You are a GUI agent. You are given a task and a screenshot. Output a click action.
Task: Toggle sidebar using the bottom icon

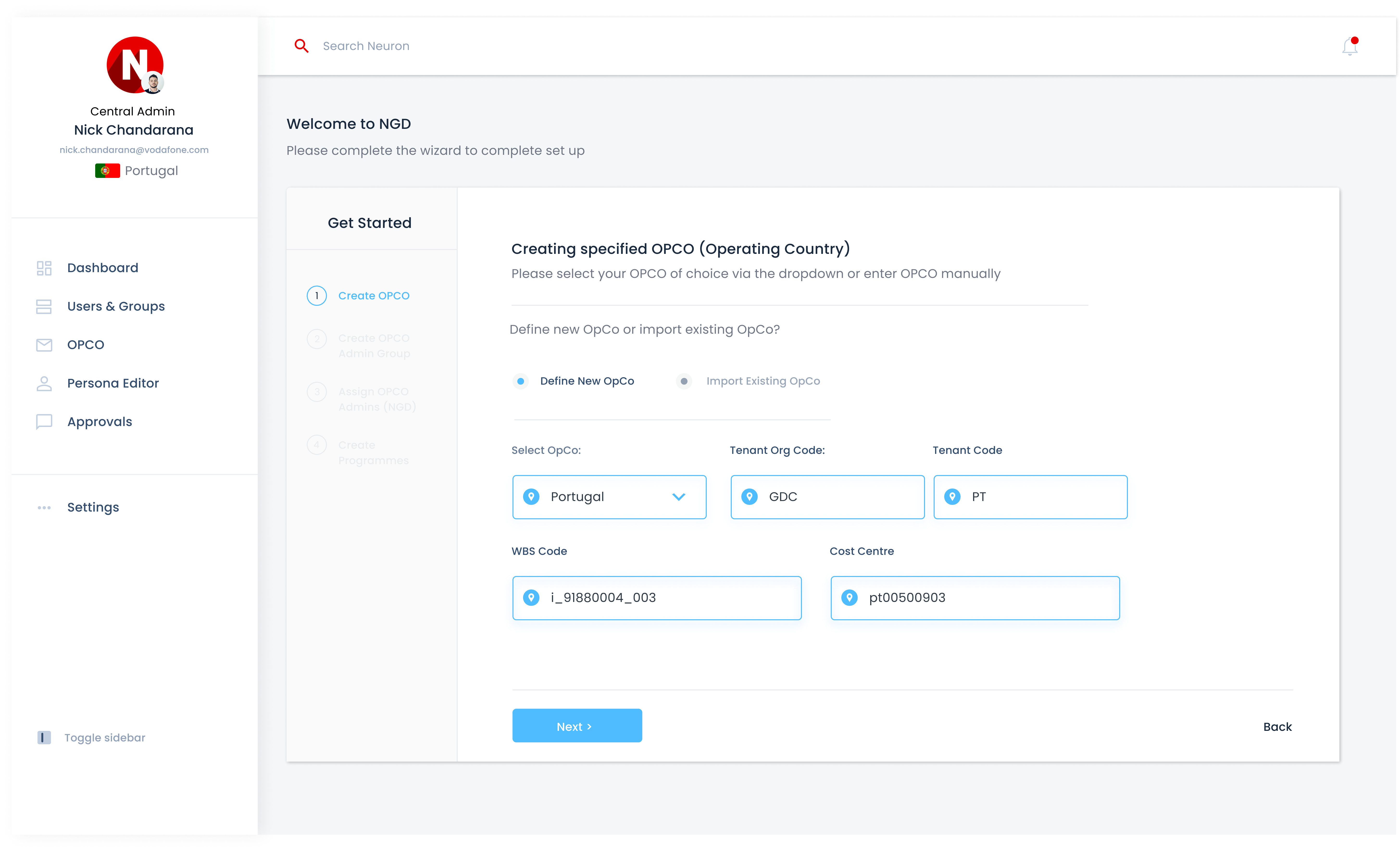tap(44, 738)
